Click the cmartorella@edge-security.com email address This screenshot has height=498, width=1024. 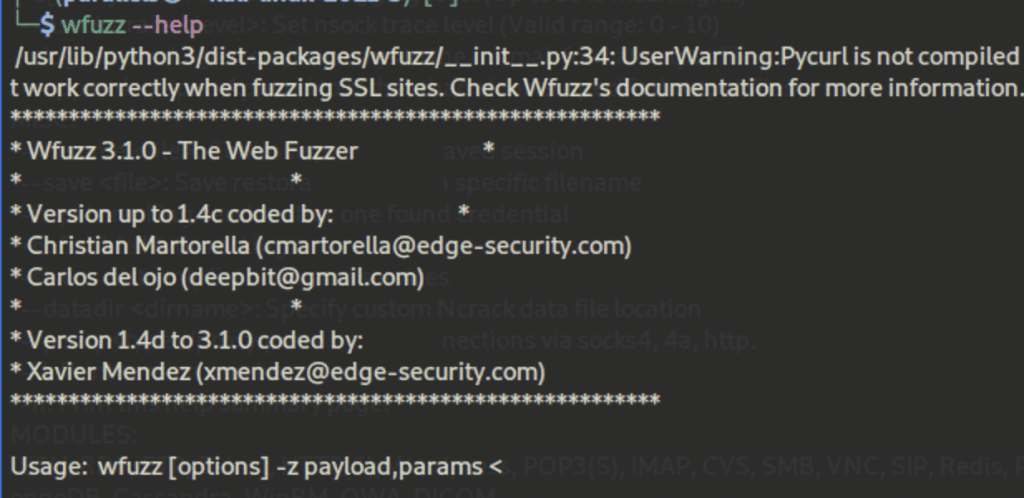(444, 245)
